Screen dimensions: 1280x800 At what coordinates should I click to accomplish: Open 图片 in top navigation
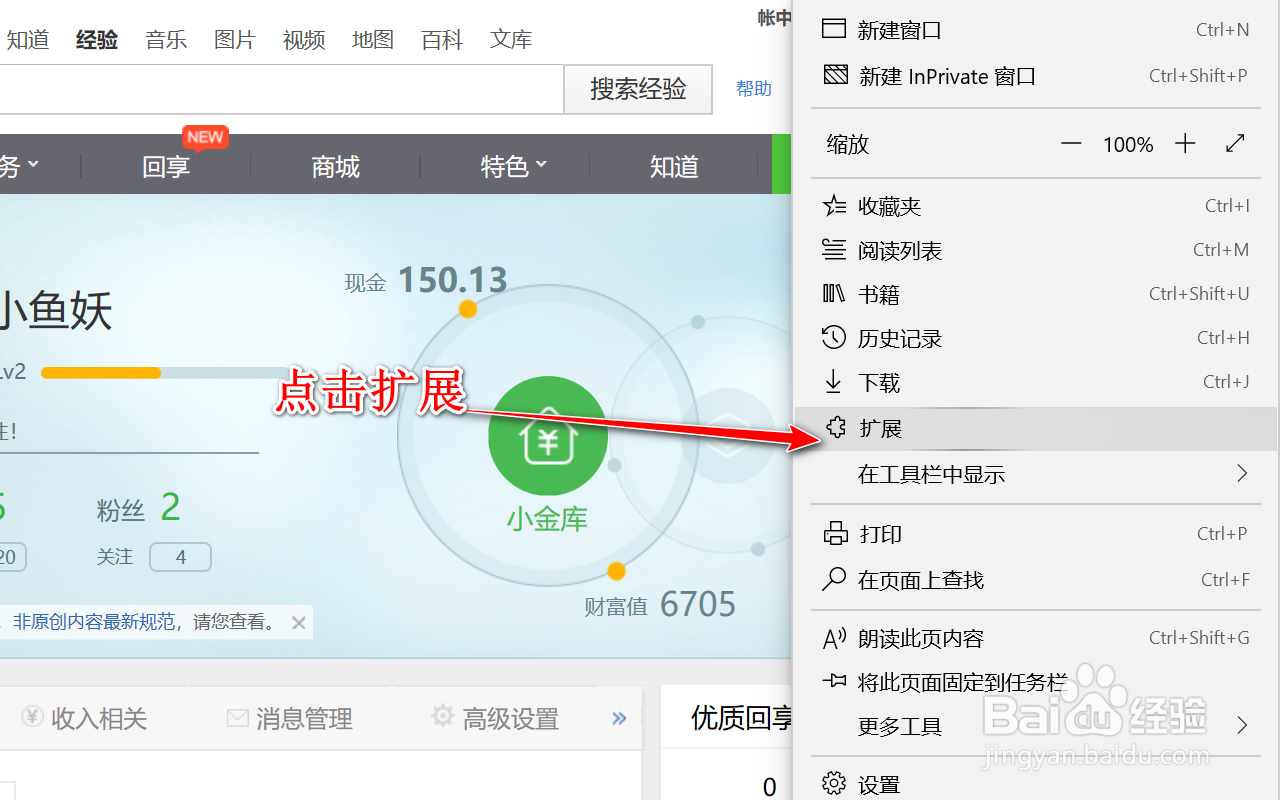(x=235, y=40)
